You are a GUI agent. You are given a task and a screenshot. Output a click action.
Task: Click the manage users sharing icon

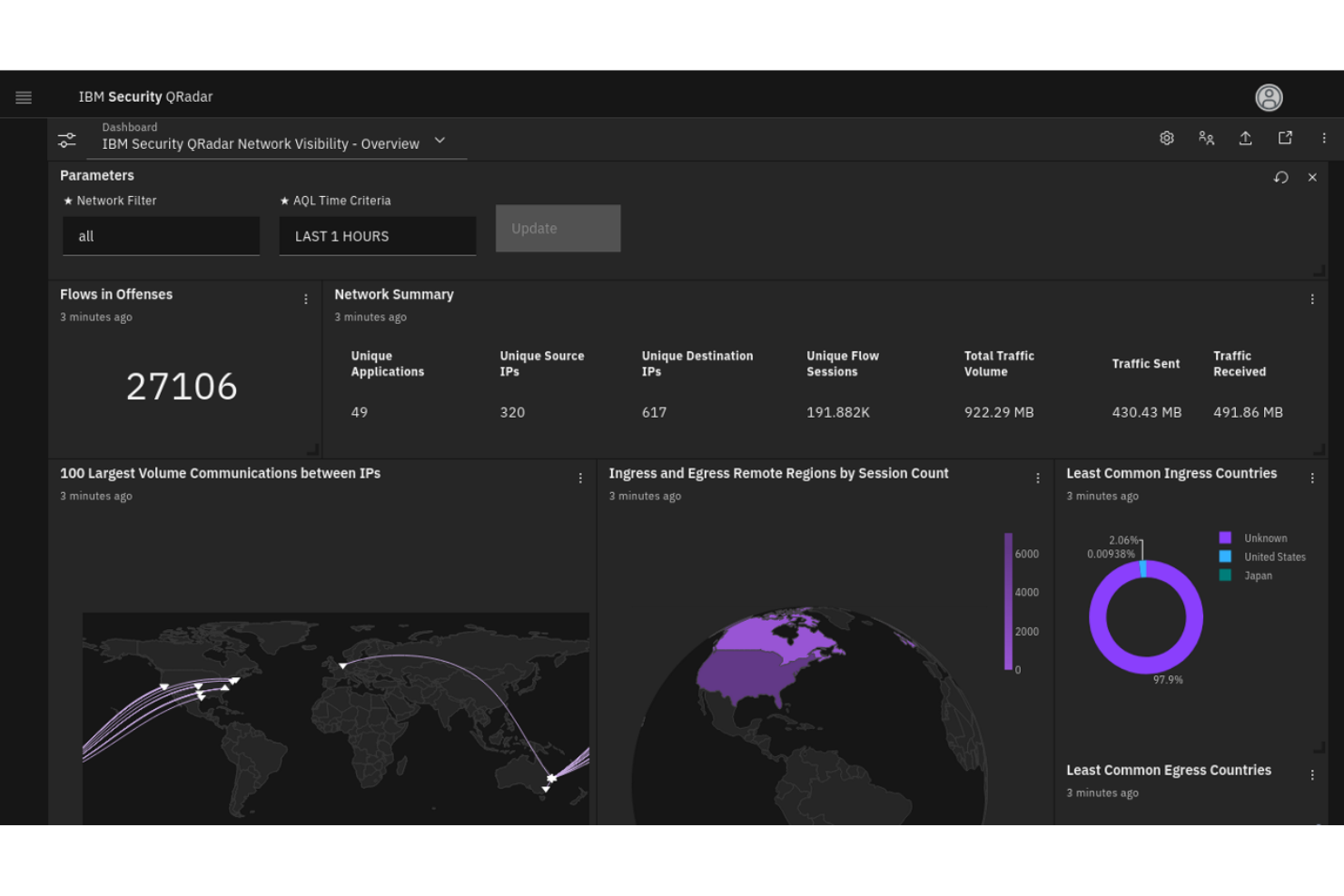point(1206,138)
